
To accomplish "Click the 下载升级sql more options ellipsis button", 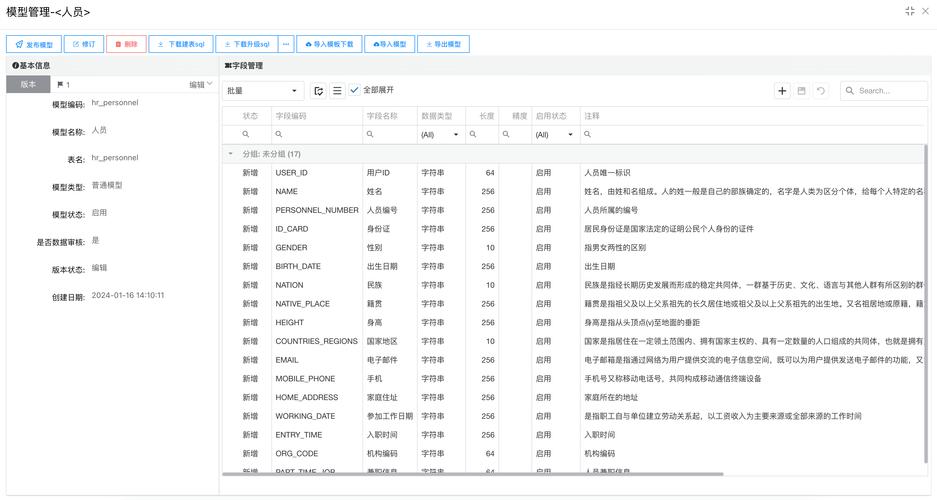I will (286, 44).
